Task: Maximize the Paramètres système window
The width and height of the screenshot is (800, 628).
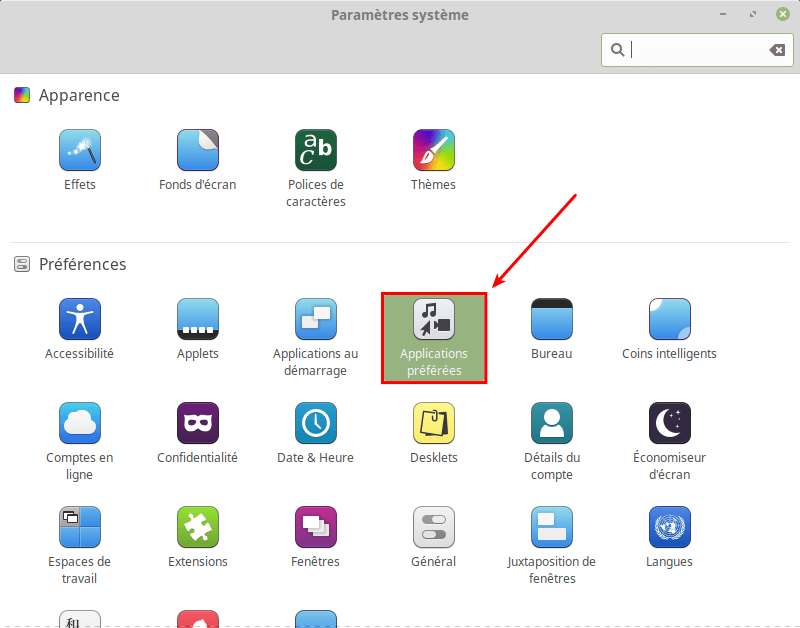Action: (x=753, y=14)
